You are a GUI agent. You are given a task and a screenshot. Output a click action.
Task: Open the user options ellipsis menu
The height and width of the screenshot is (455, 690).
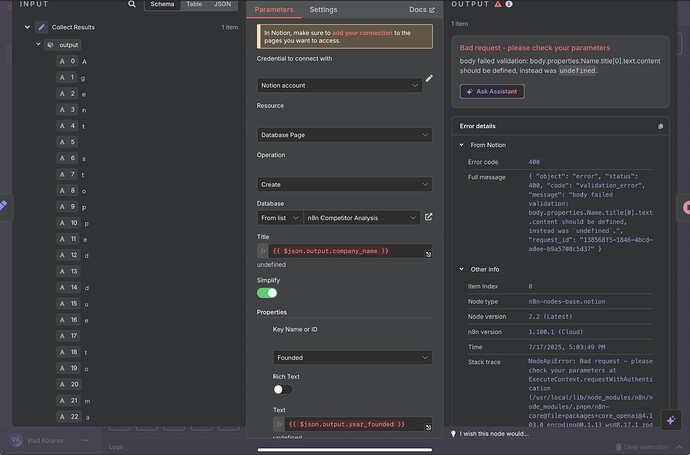pyautogui.click(x=85, y=440)
